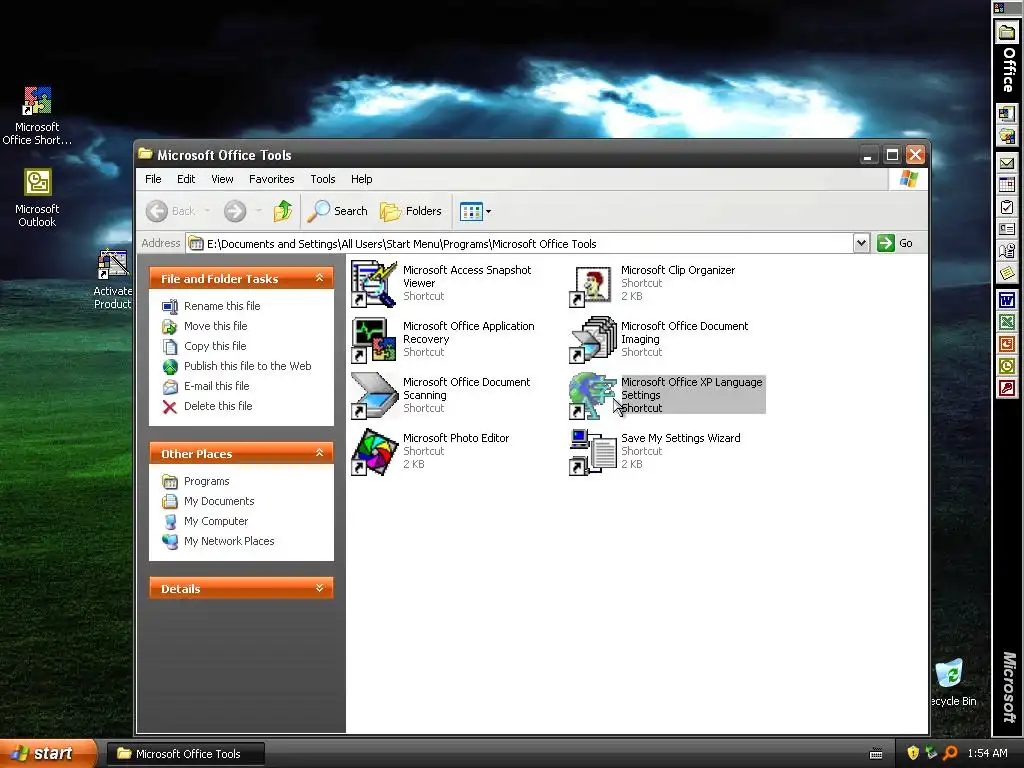Viewport: 1024px width, 768px height.
Task: Open the Microsoft Access Snapshot Viewer shortcut icon
Action: point(374,283)
